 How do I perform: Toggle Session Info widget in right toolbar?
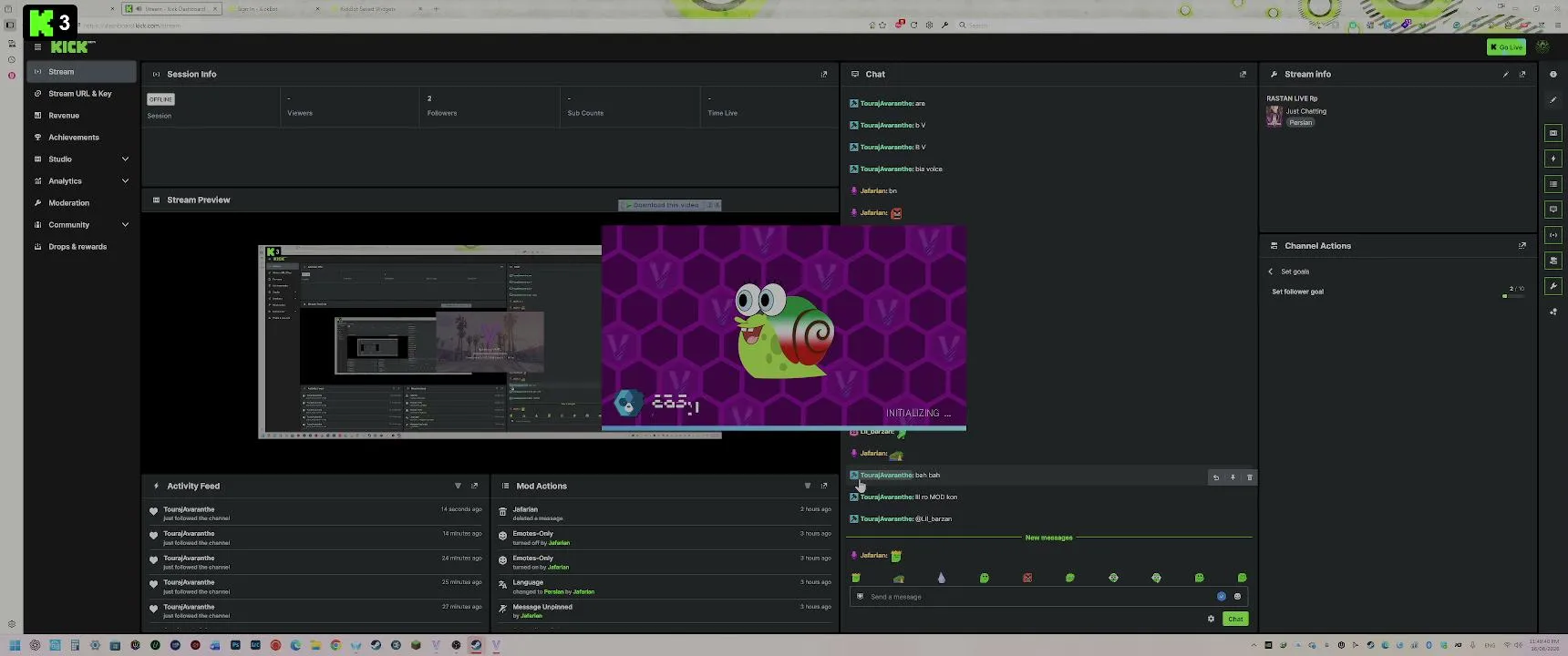[1553, 235]
